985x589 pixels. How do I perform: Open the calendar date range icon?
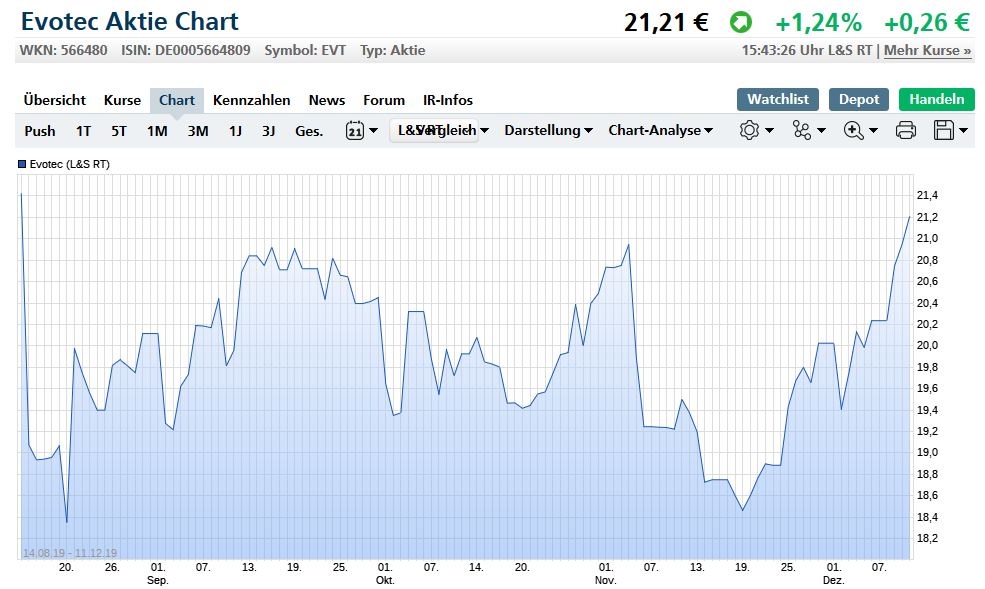(x=355, y=131)
